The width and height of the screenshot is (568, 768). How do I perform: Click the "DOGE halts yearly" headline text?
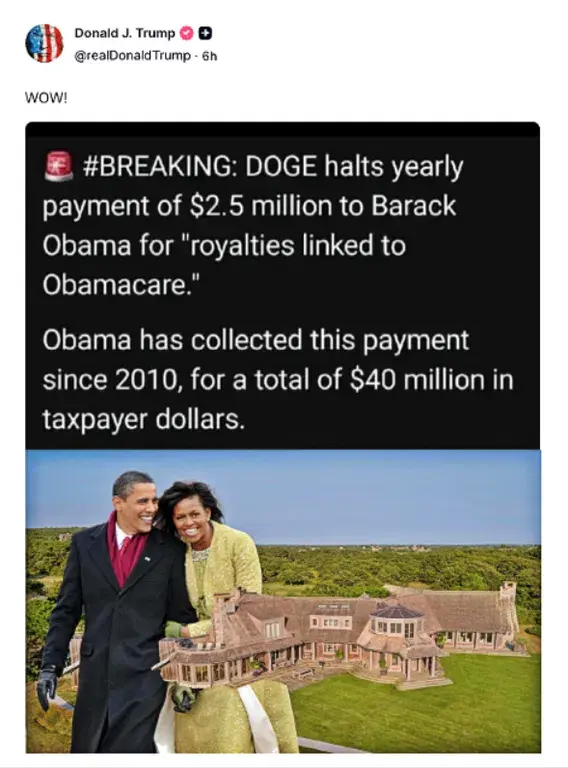point(354,168)
